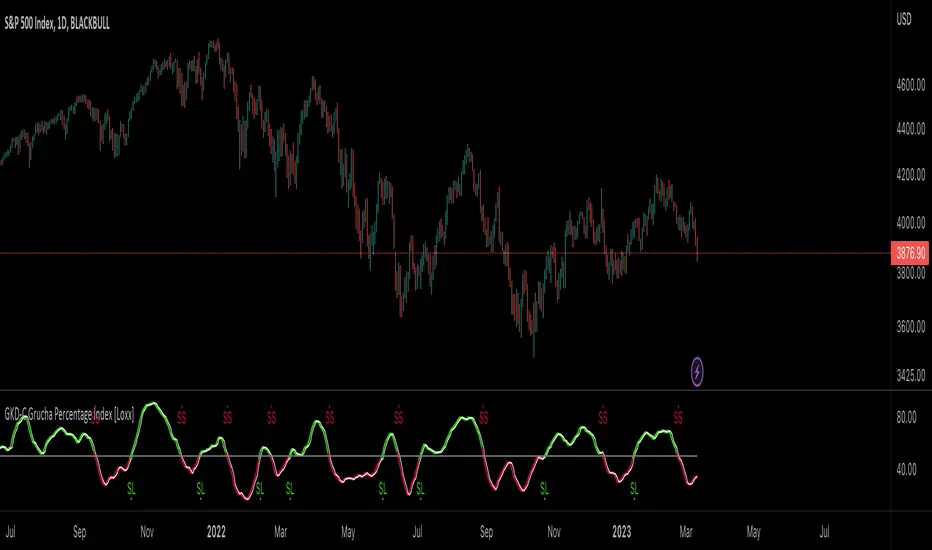Click the 2023 year label on time axis

pos(621,532)
